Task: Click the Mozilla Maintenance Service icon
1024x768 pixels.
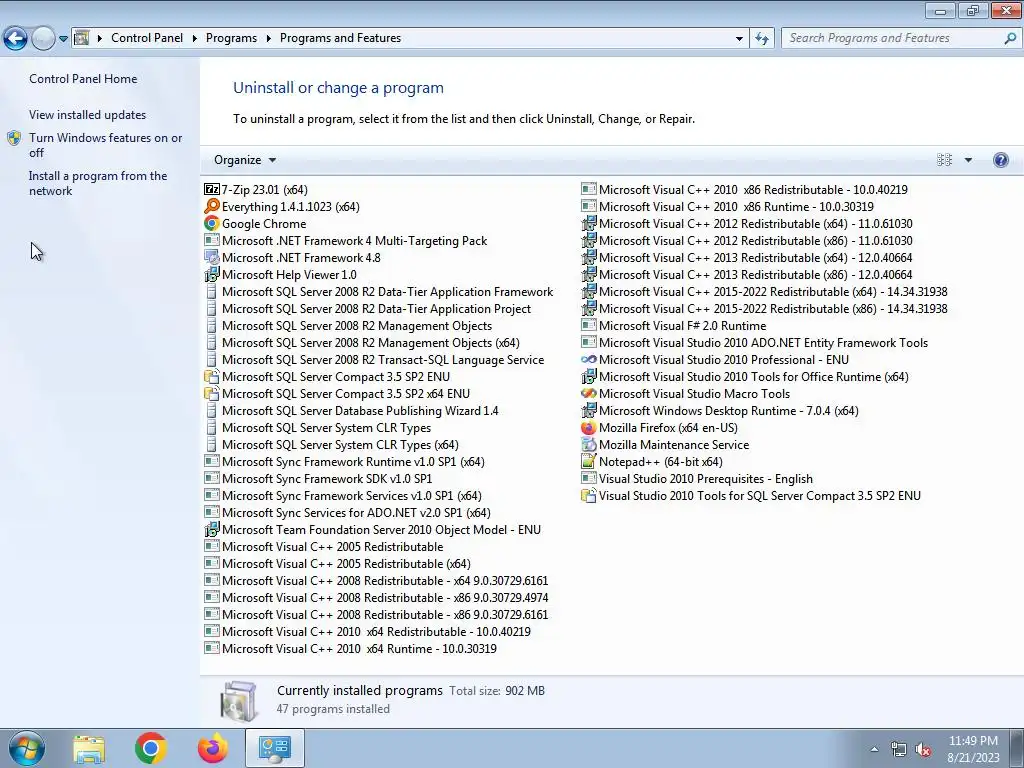Action: (x=588, y=445)
